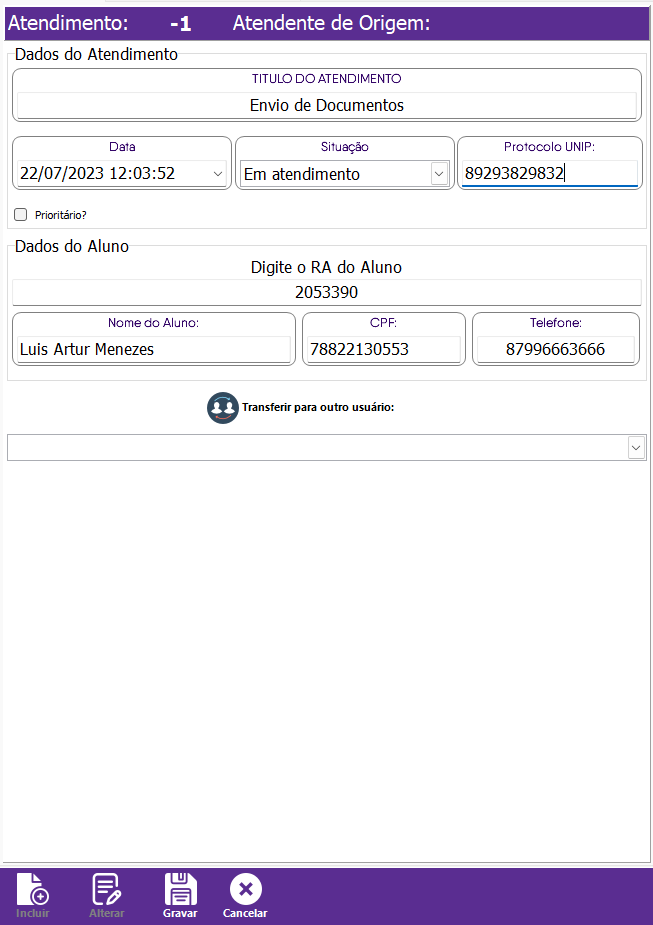The height and width of the screenshot is (925, 653).
Task: Click 'Transferir para outro usuário' label
Action: [x=318, y=408]
